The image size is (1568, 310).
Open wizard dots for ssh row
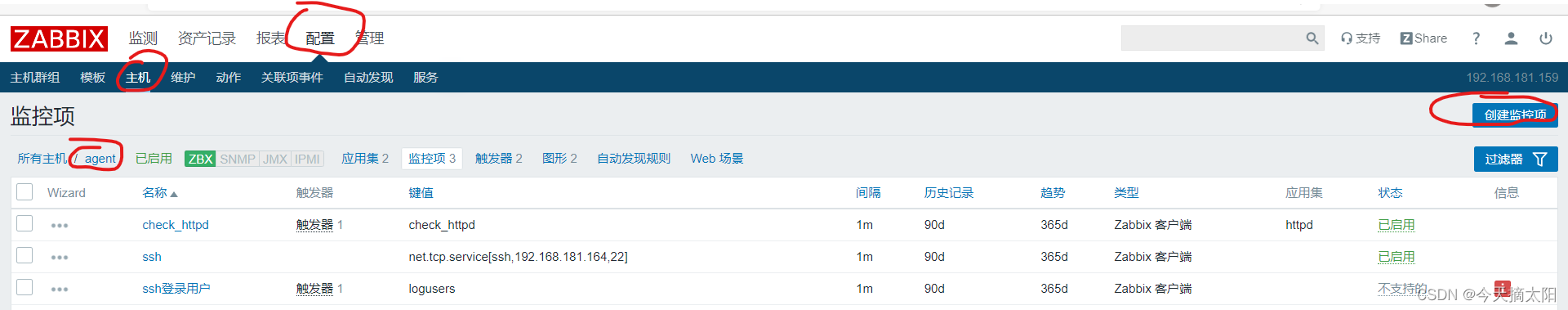point(60,258)
